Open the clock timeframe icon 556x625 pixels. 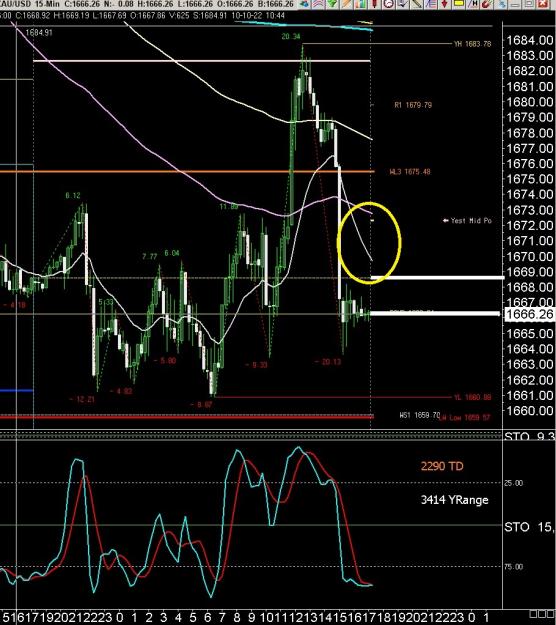(388, 4)
